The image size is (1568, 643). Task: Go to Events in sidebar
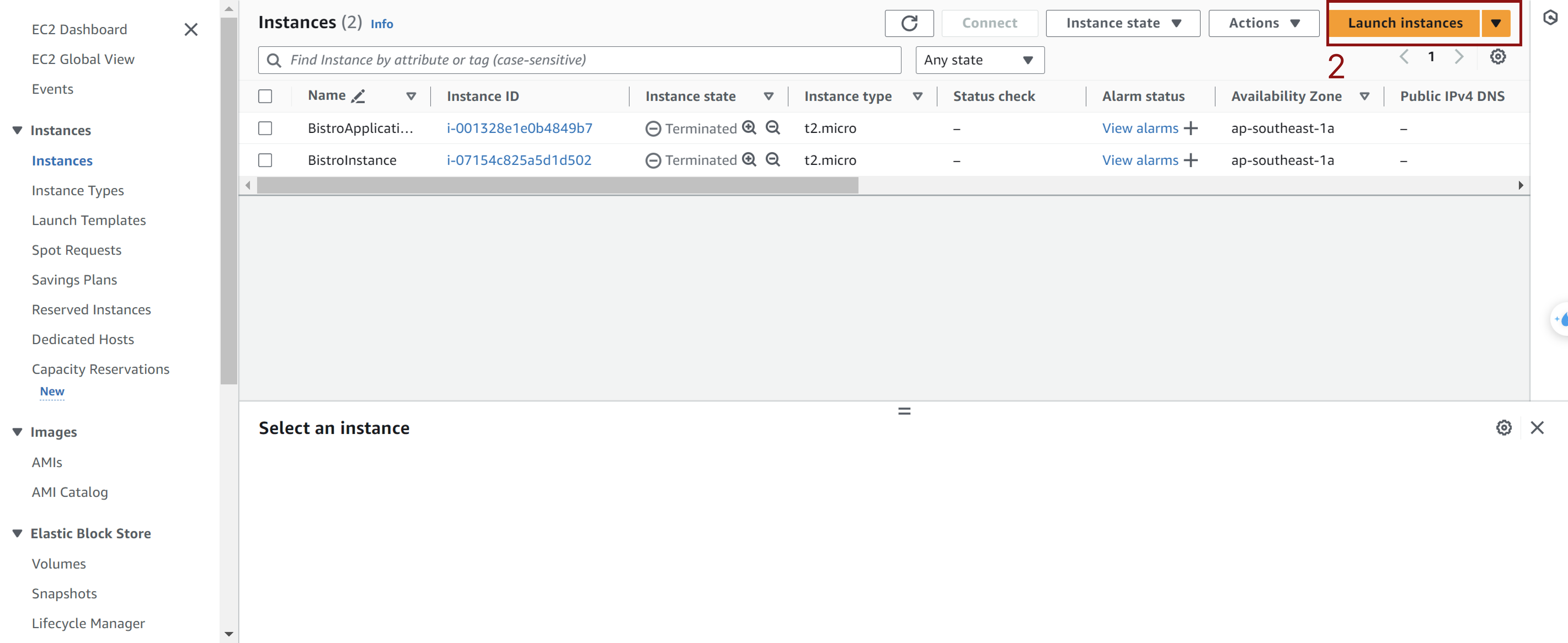point(52,89)
